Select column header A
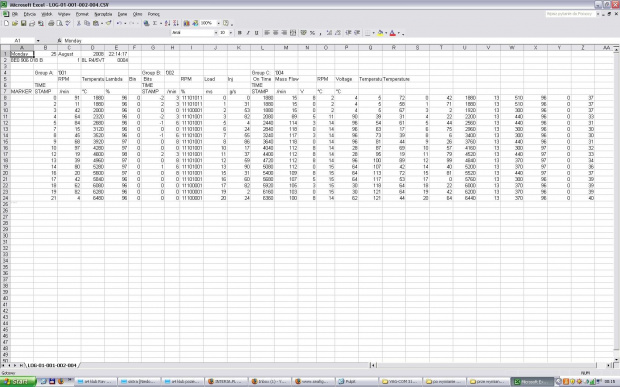 point(22,47)
